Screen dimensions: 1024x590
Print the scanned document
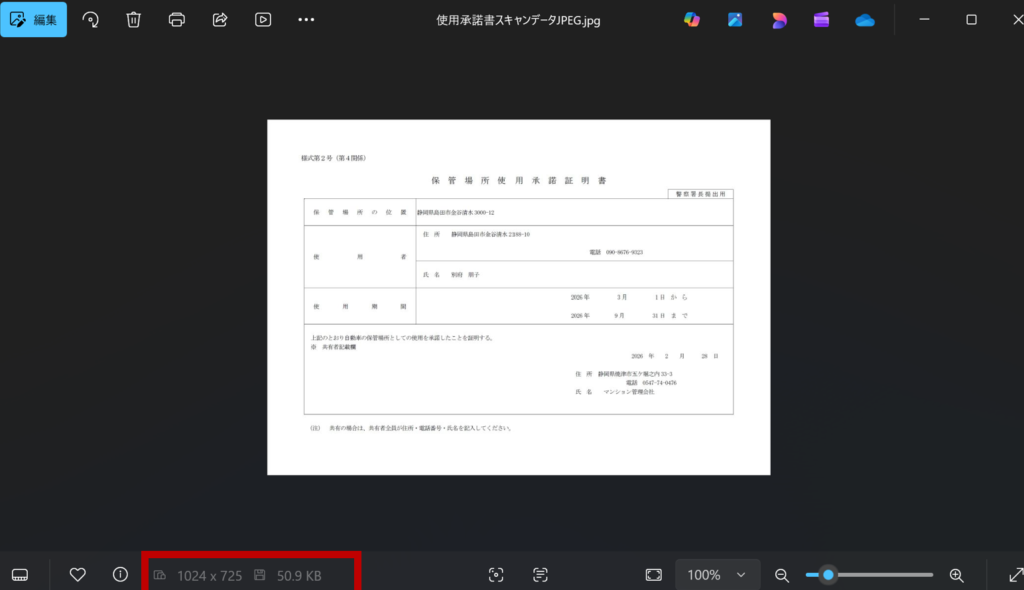(177, 19)
